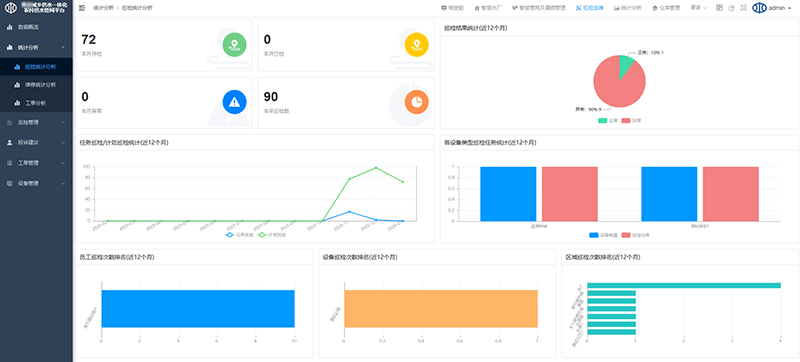This screenshot has width=800, height=362.
Task: Click the yellow location icon on 本月已检 card
Action: [416, 44]
